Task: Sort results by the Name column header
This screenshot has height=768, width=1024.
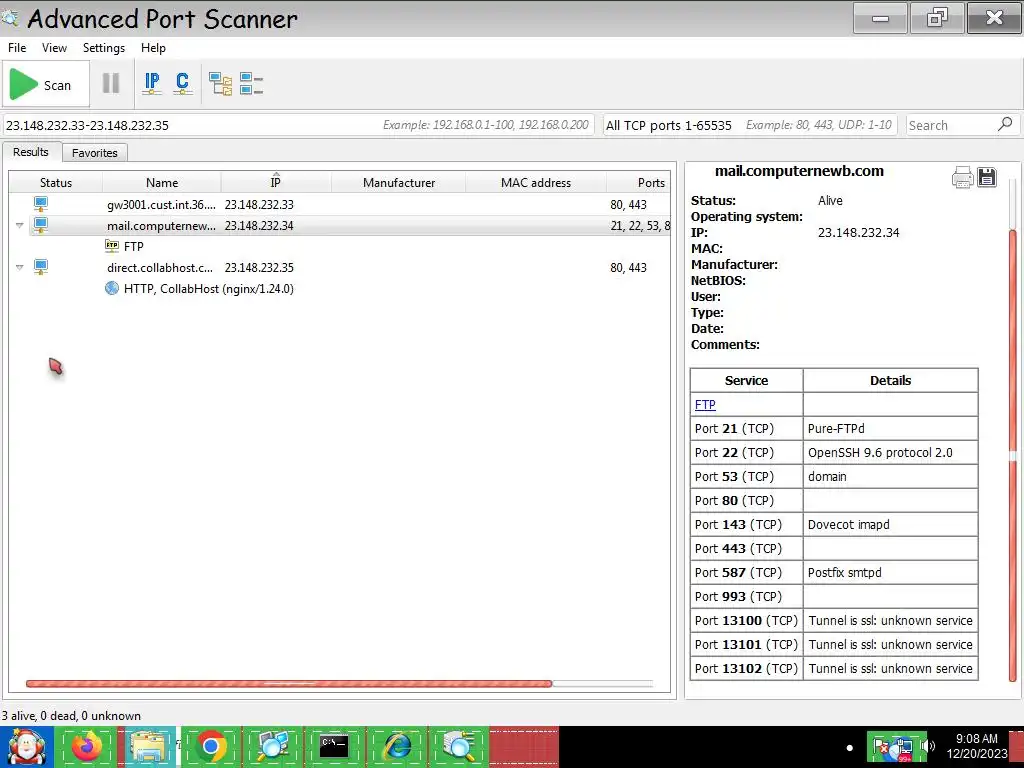Action: coord(162,183)
